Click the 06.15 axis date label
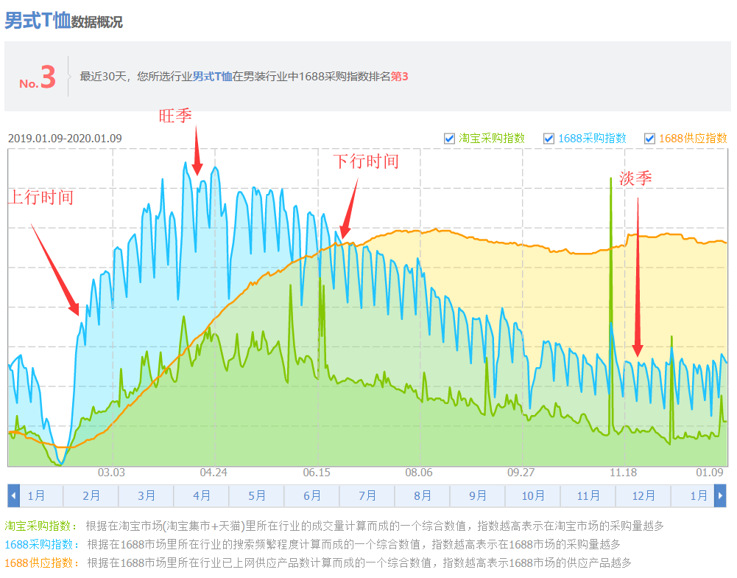 pyautogui.click(x=316, y=472)
